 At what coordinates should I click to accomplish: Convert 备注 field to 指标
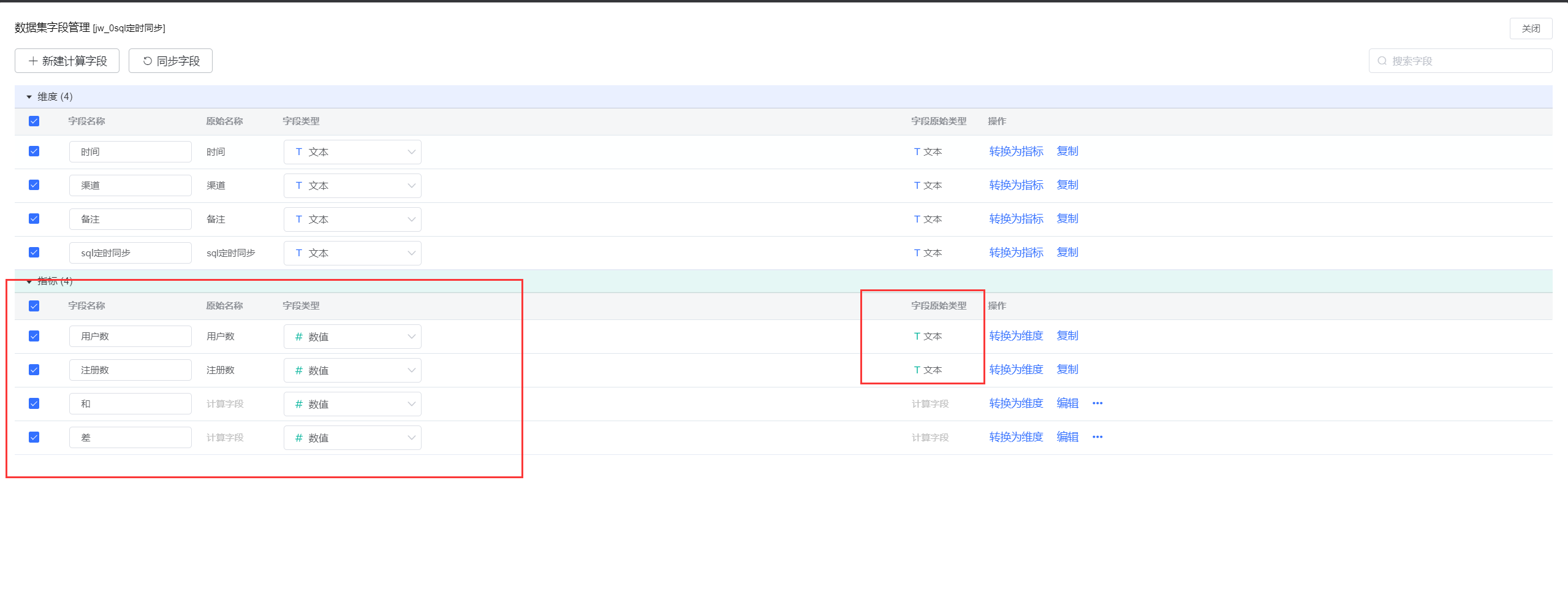tap(1016, 219)
